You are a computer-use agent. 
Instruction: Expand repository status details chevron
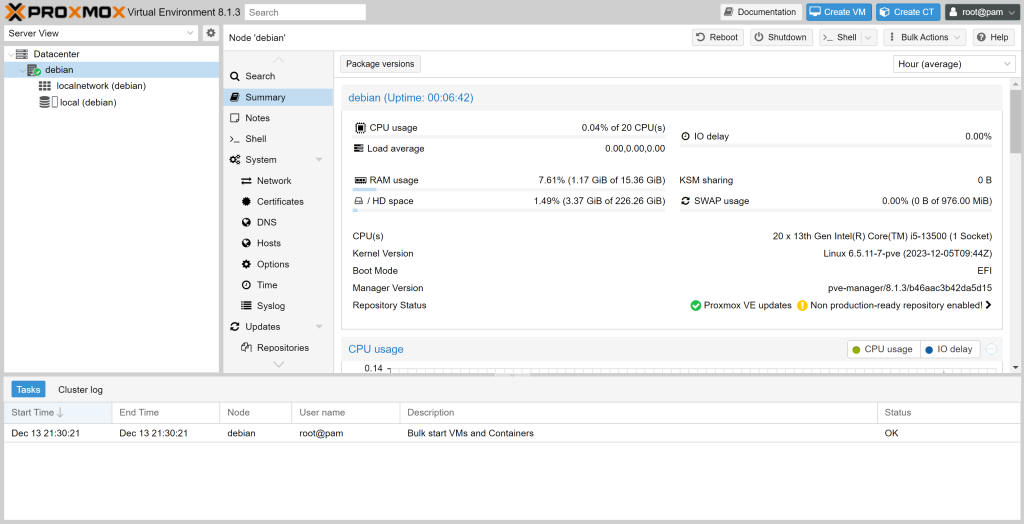(988, 305)
